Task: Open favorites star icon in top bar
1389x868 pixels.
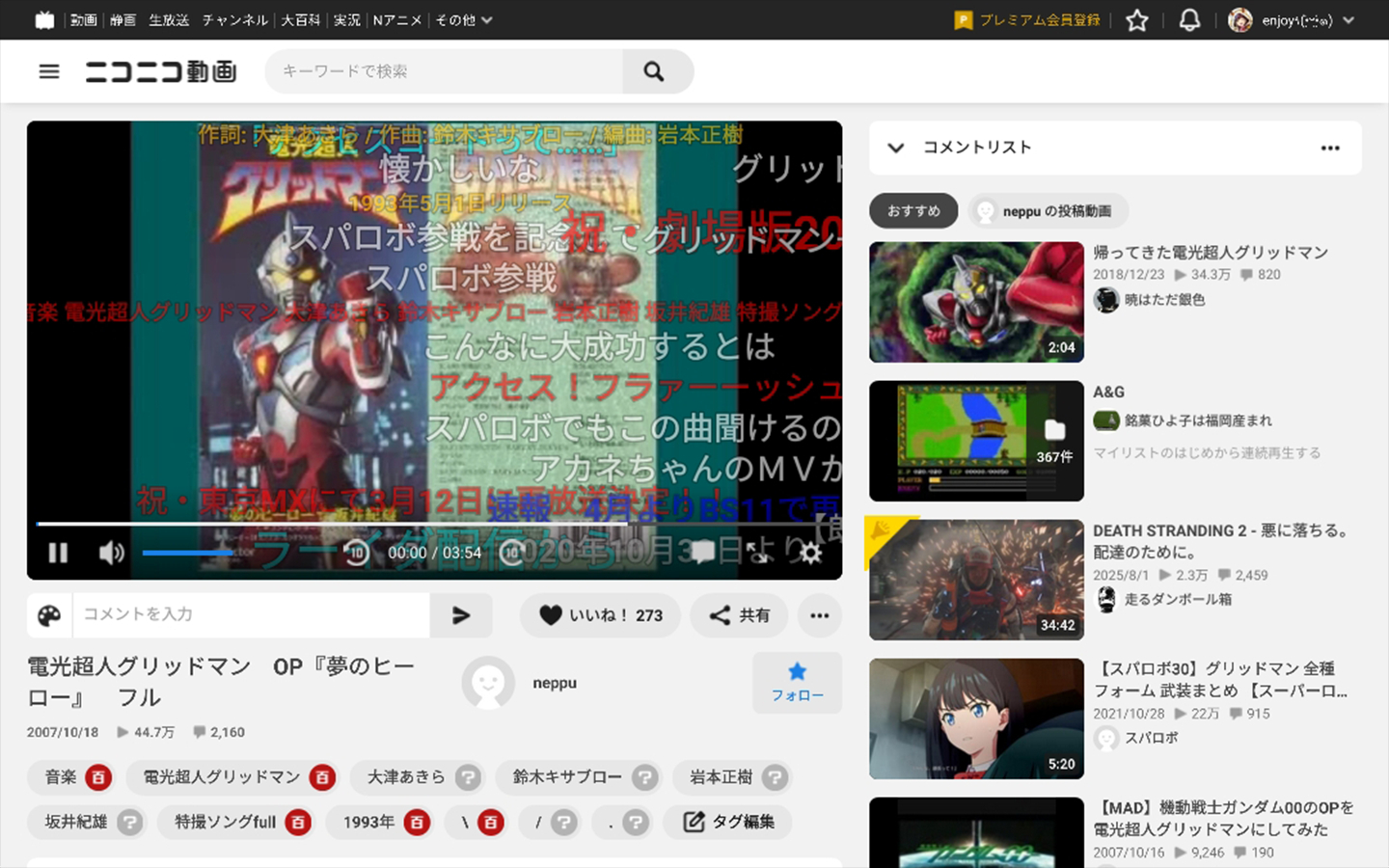Action: [1137, 19]
